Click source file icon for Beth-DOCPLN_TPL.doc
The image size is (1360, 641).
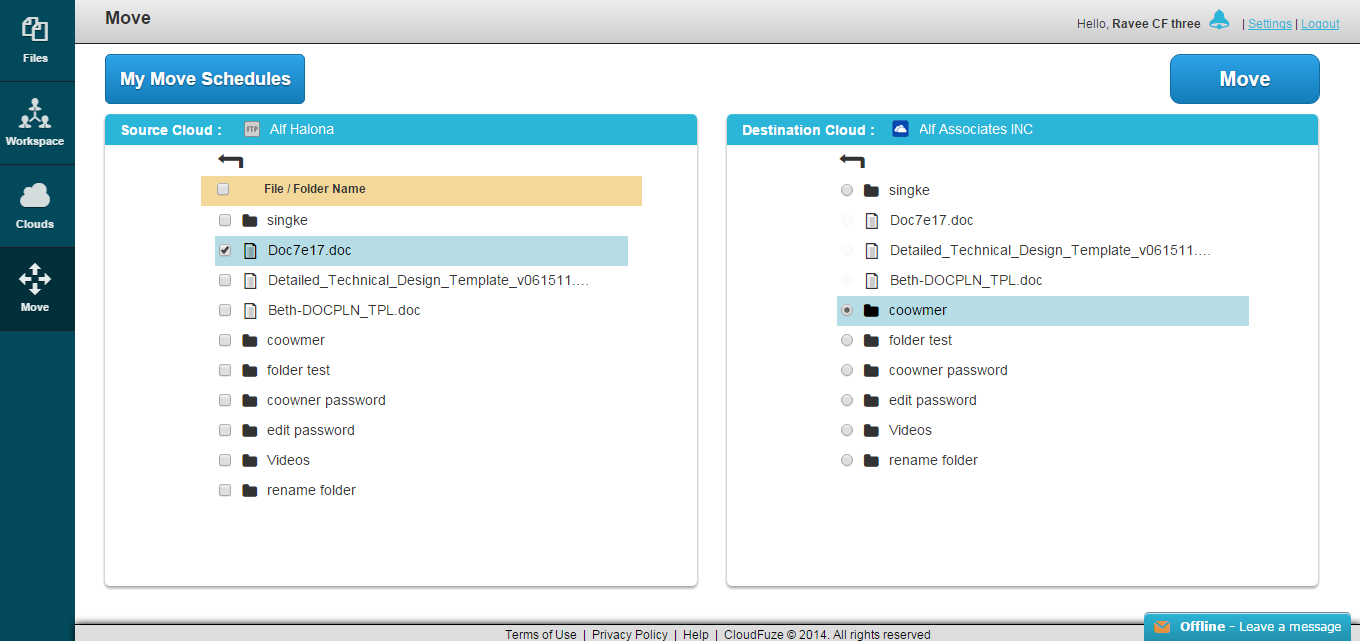(x=250, y=310)
